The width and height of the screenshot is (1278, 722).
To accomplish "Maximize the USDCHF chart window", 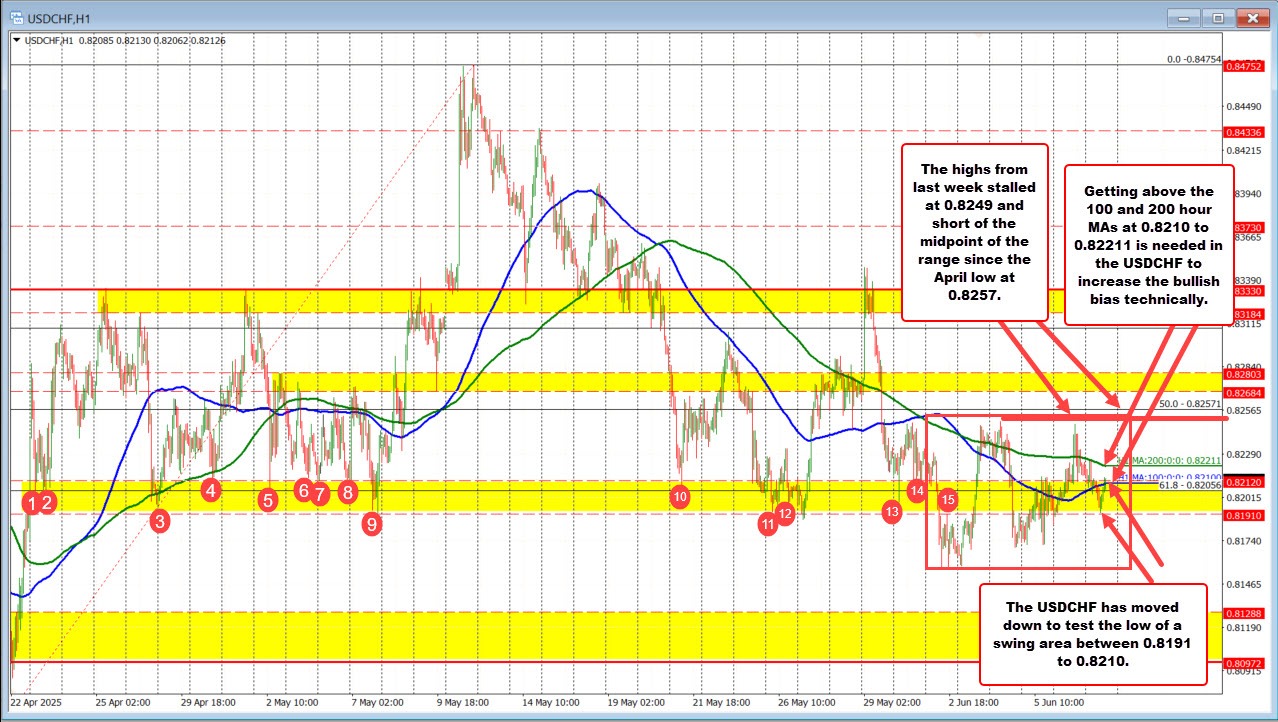I will point(1219,17).
